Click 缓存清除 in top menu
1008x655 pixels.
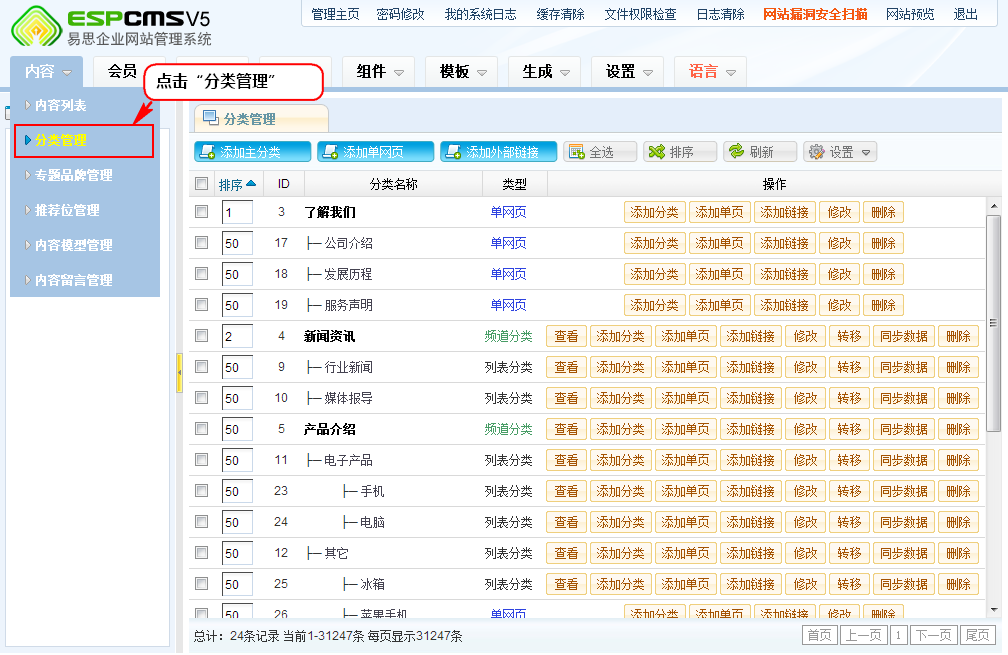click(x=561, y=14)
